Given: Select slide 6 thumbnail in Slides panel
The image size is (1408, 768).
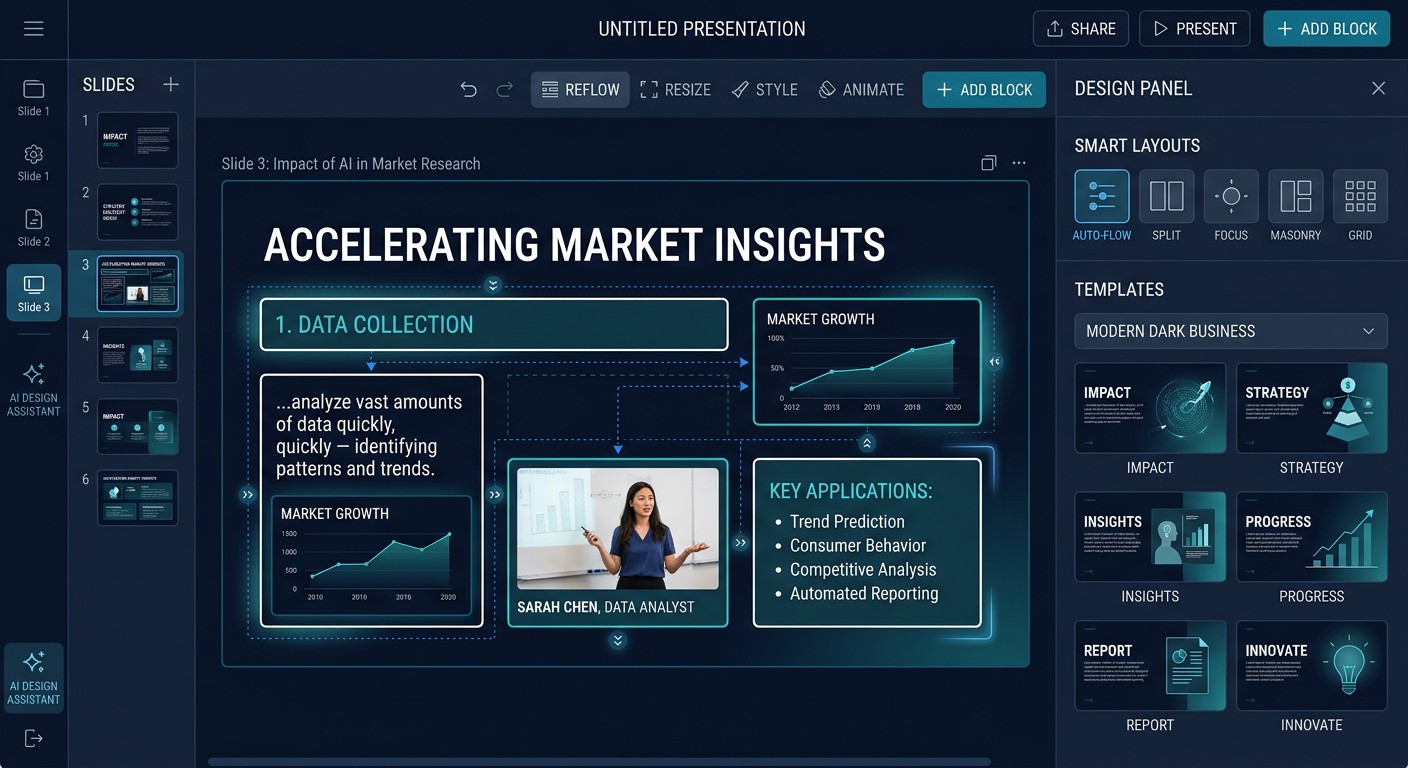Looking at the screenshot, I should (138, 498).
